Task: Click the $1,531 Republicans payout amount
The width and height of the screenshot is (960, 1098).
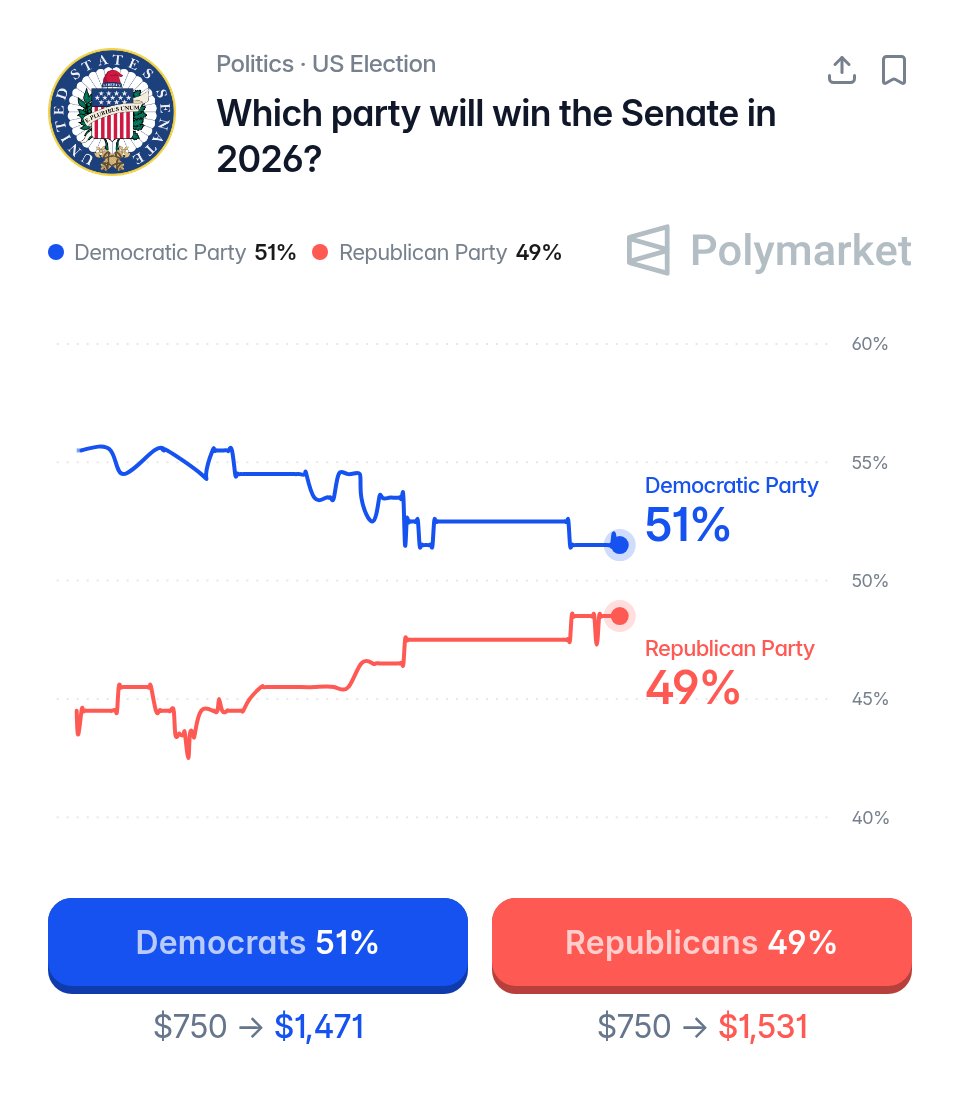Action: tap(763, 1027)
